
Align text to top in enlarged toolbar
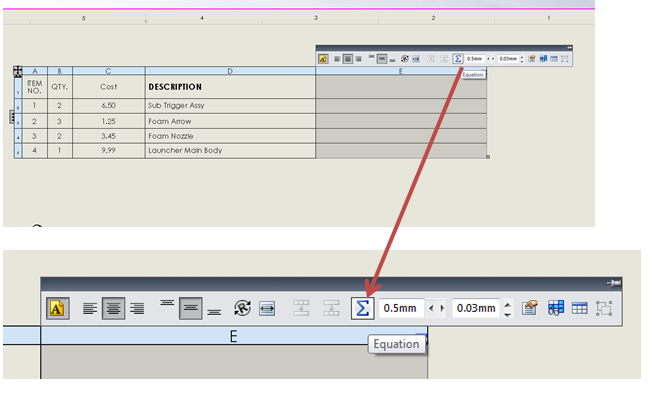(x=167, y=303)
